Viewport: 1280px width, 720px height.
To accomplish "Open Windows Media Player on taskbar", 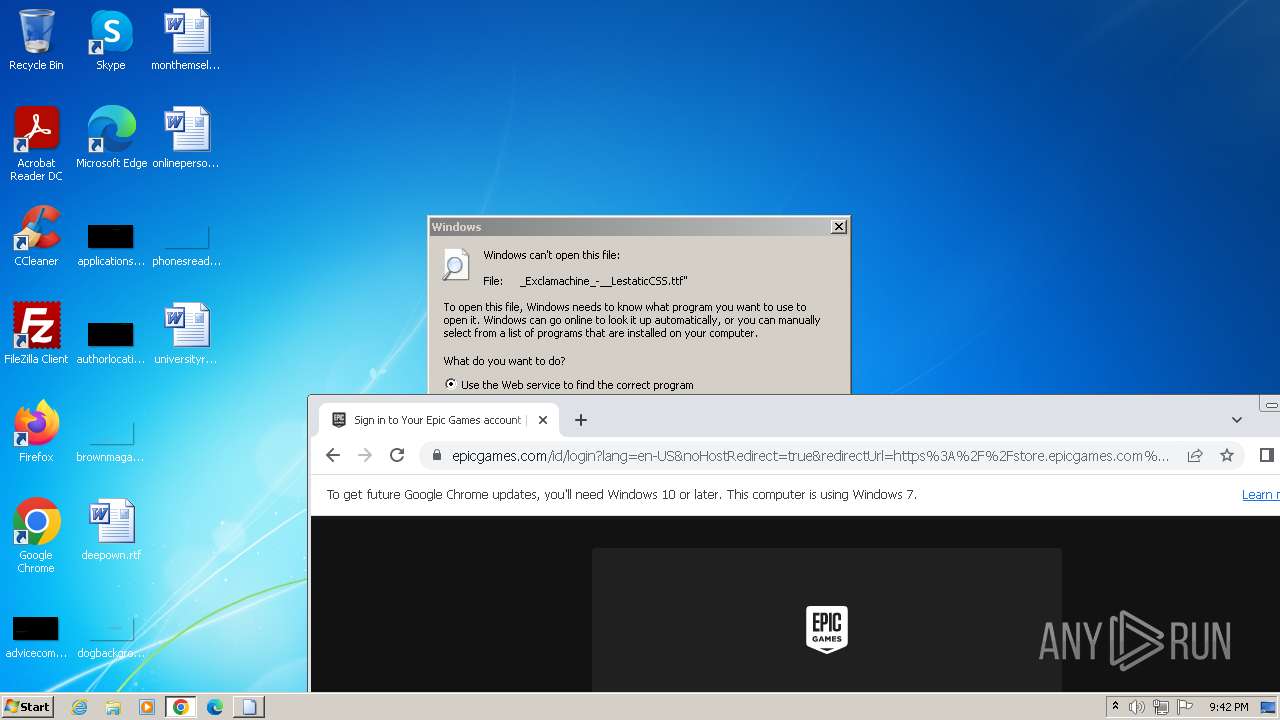I will (x=147, y=707).
